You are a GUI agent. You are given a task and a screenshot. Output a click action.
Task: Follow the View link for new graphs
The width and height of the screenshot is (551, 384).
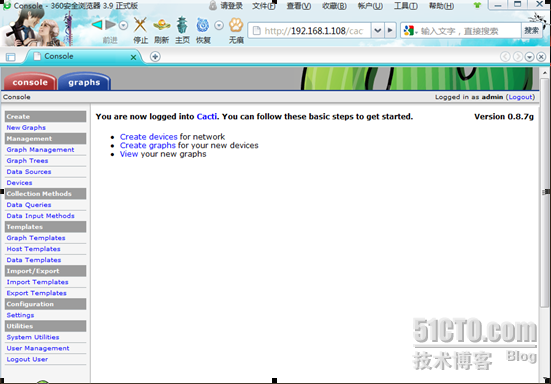click(129, 154)
